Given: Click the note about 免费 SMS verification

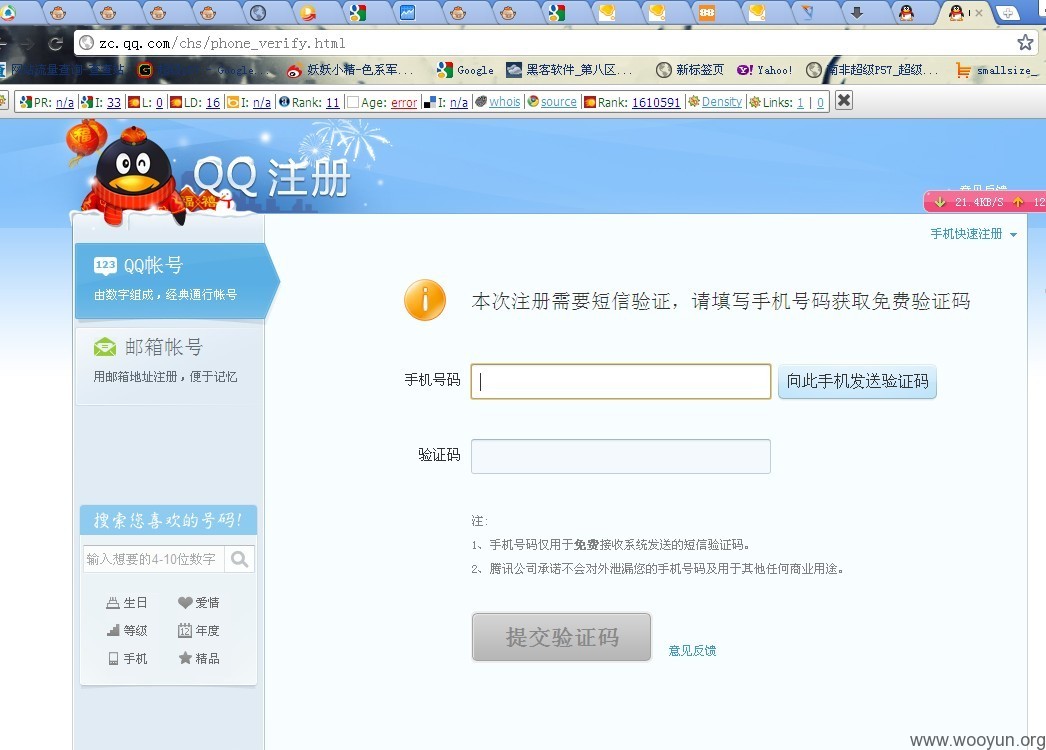Looking at the screenshot, I should pos(611,545).
